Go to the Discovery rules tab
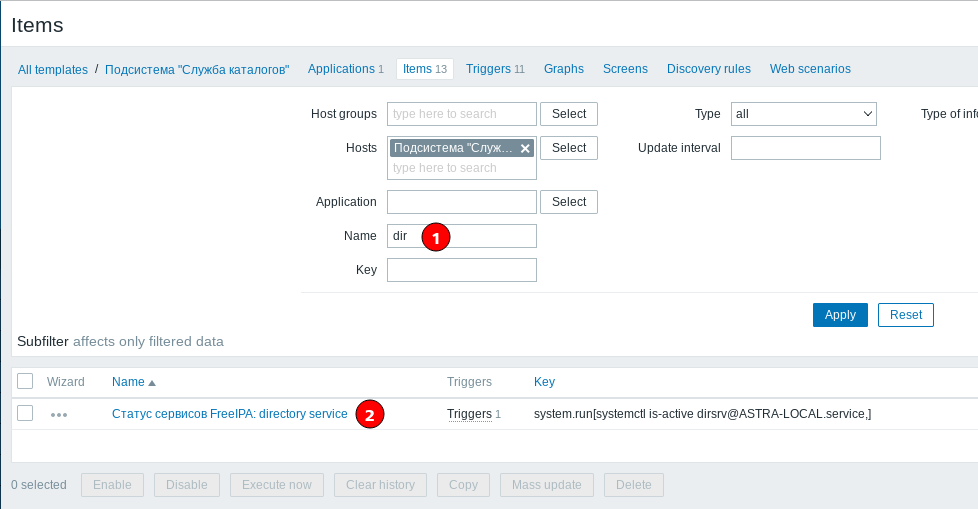 click(x=708, y=69)
